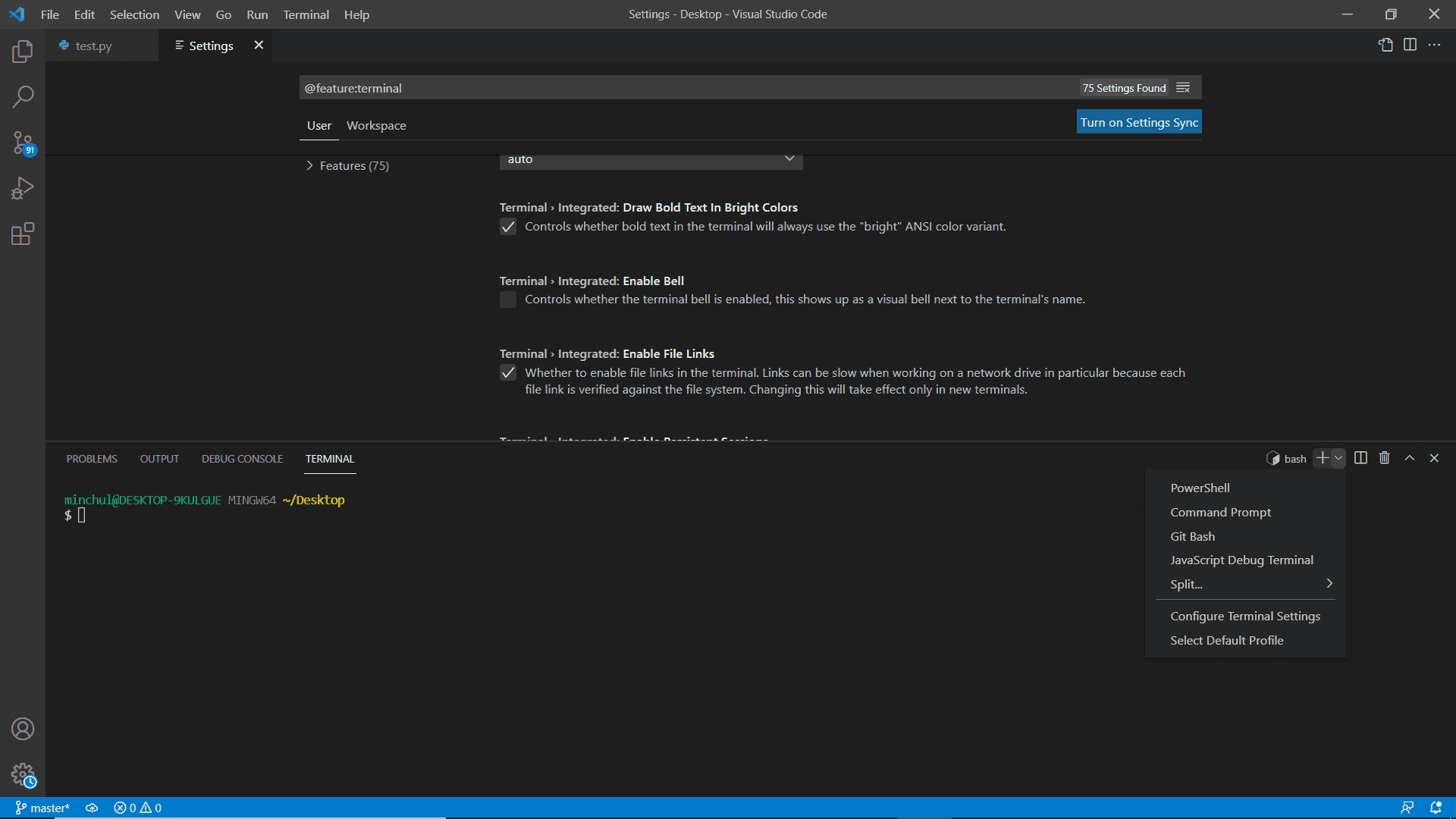Open the Help menu
The width and height of the screenshot is (1456, 819).
[356, 14]
